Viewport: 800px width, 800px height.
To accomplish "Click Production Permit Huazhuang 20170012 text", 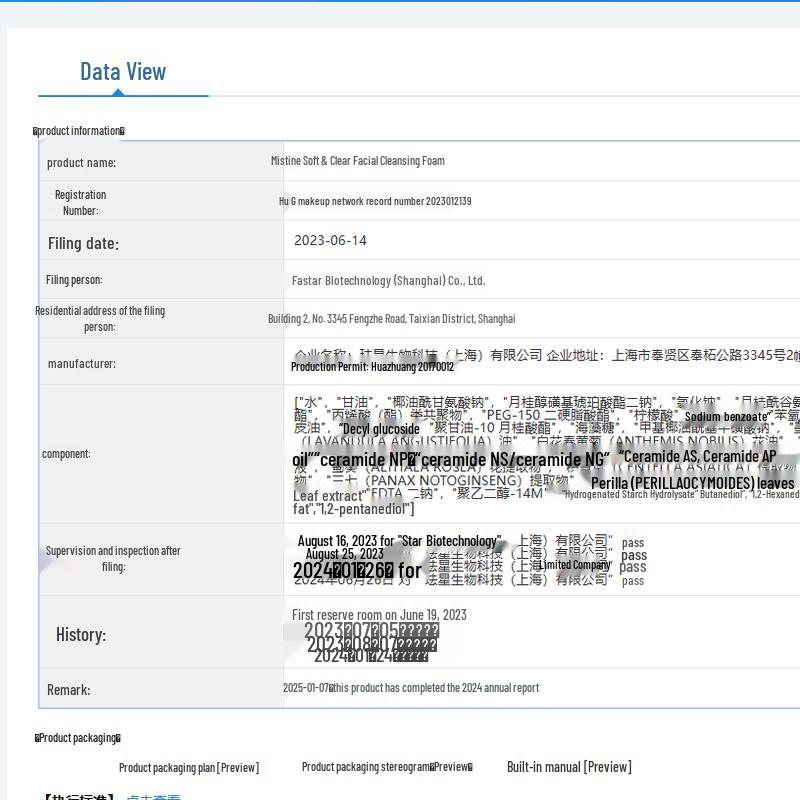I will pyautogui.click(x=372, y=367).
